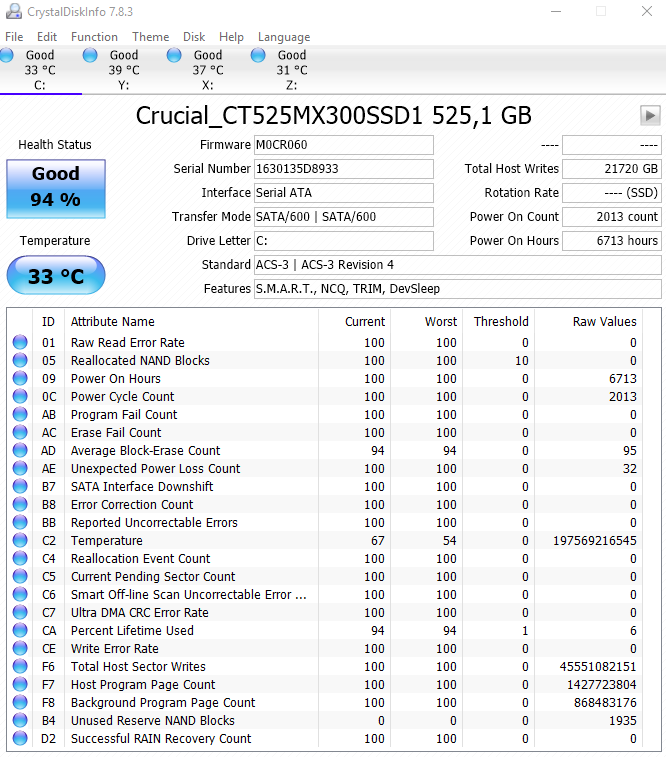Screen dimensions: 666x757
Task: Click status icon for Unused Reserve NAND Blocks
Action: [x=20, y=720]
